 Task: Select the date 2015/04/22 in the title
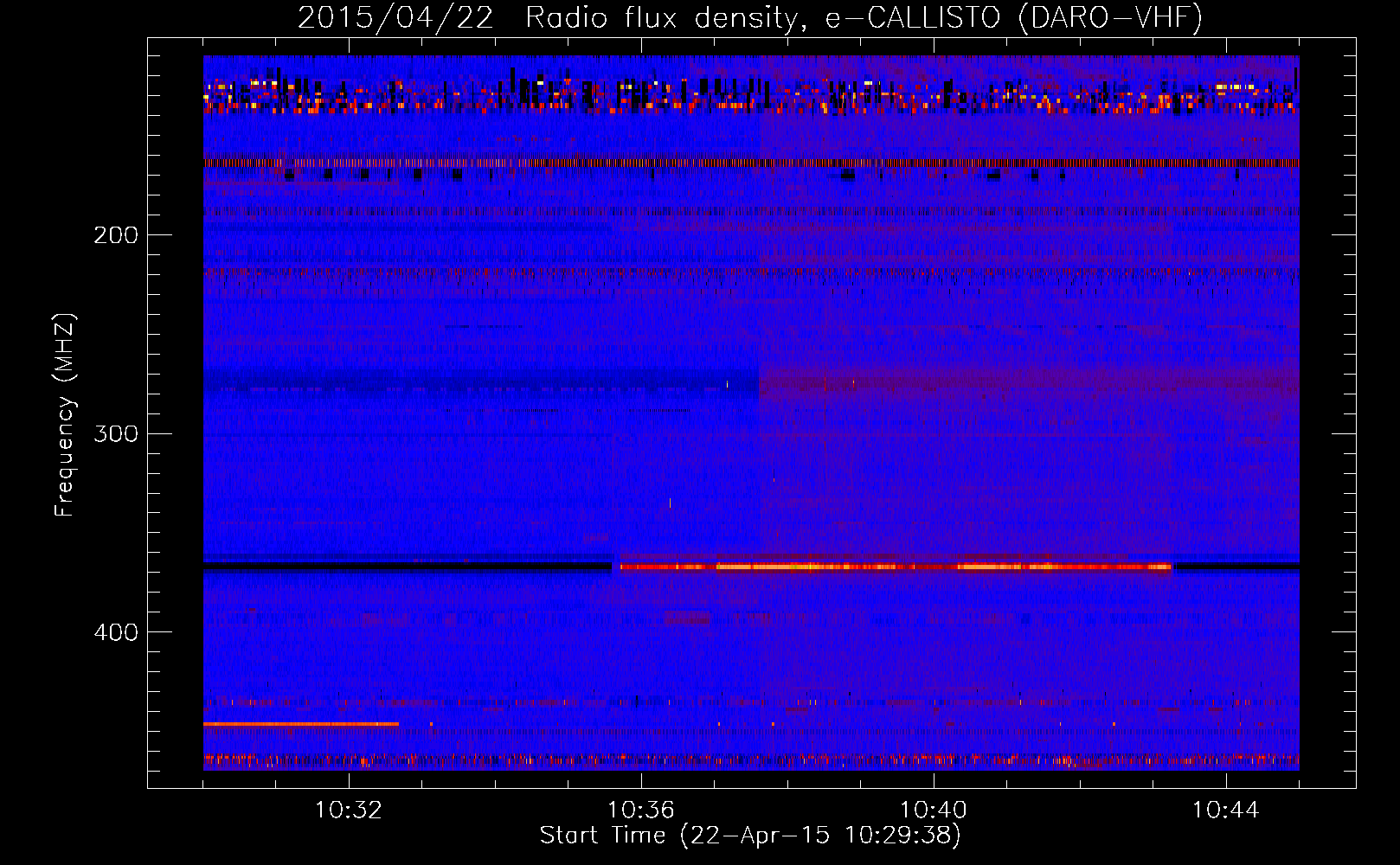(396, 17)
